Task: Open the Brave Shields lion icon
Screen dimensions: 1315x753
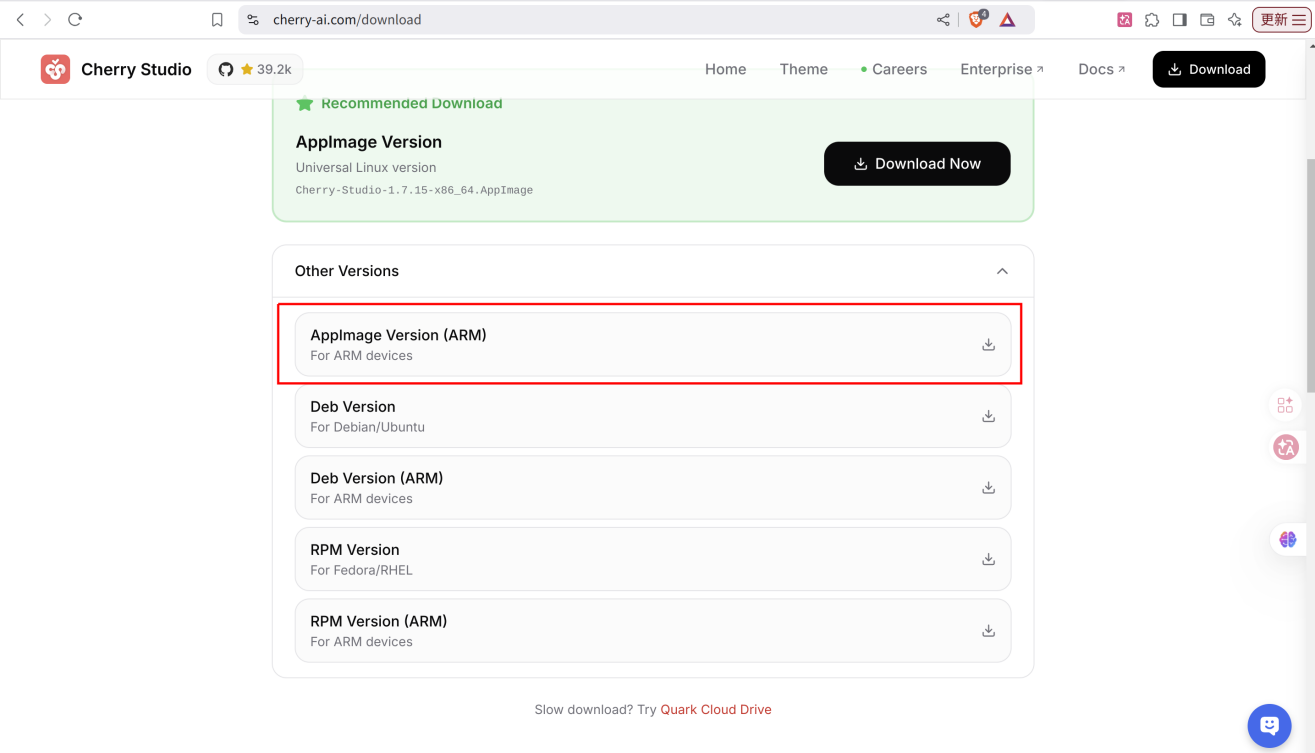Action: 977,19
